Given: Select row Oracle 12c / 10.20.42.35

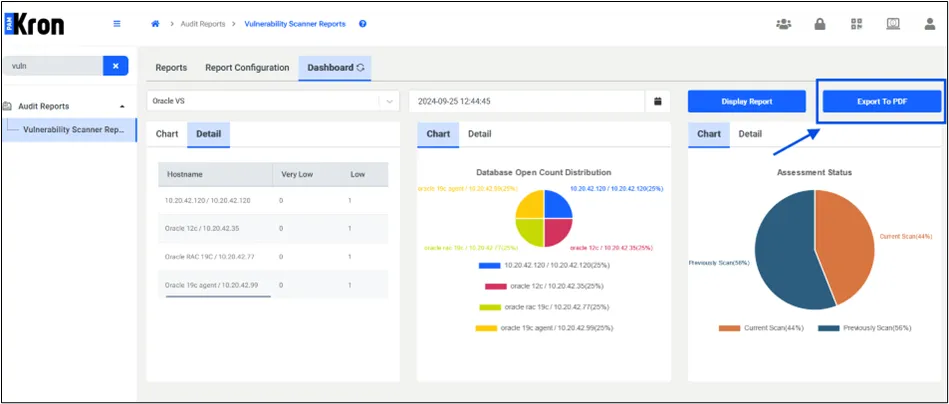Looking at the screenshot, I should click(x=274, y=229).
